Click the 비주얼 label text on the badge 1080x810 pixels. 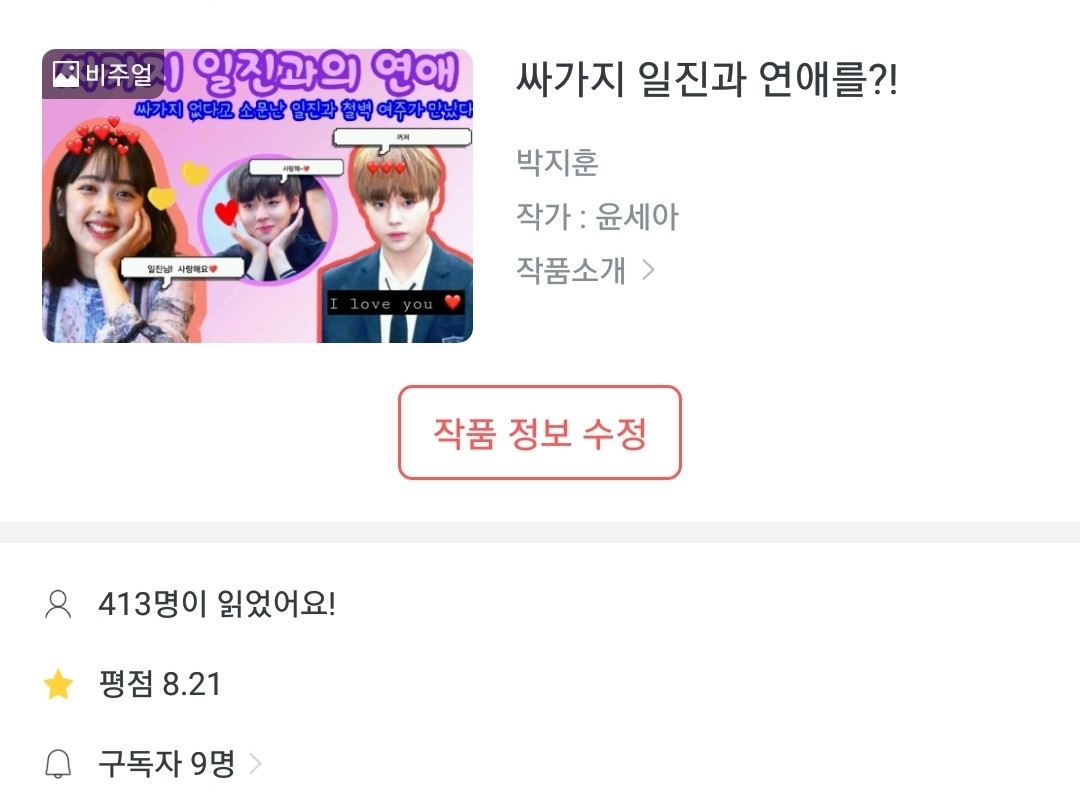pyautogui.click(x=118, y=74)
